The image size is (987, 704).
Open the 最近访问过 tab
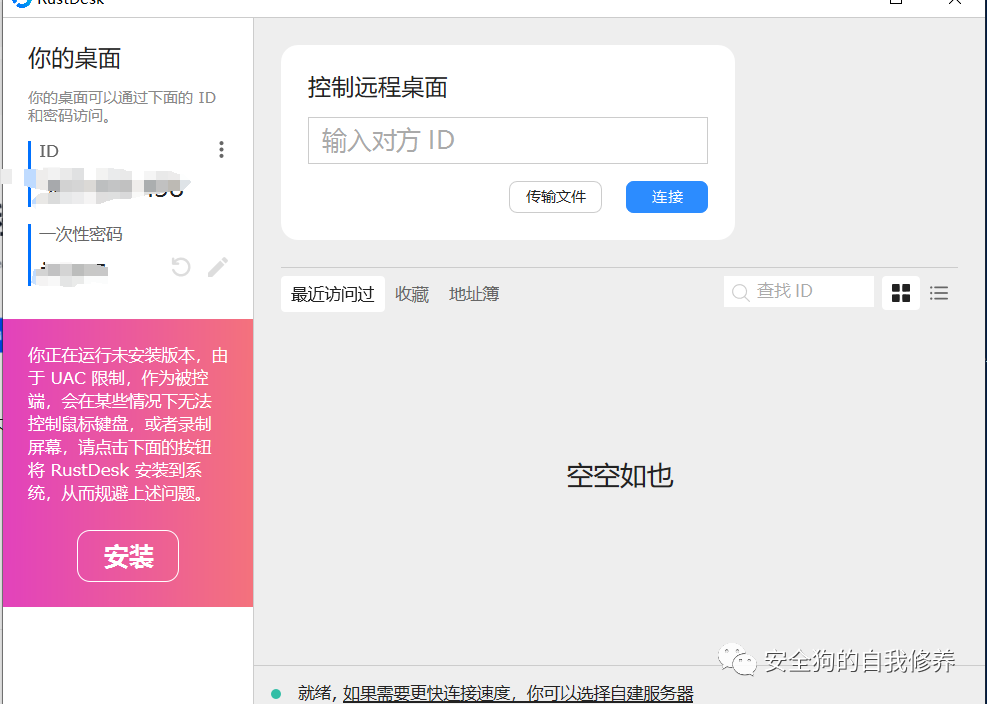coord(332,294)
